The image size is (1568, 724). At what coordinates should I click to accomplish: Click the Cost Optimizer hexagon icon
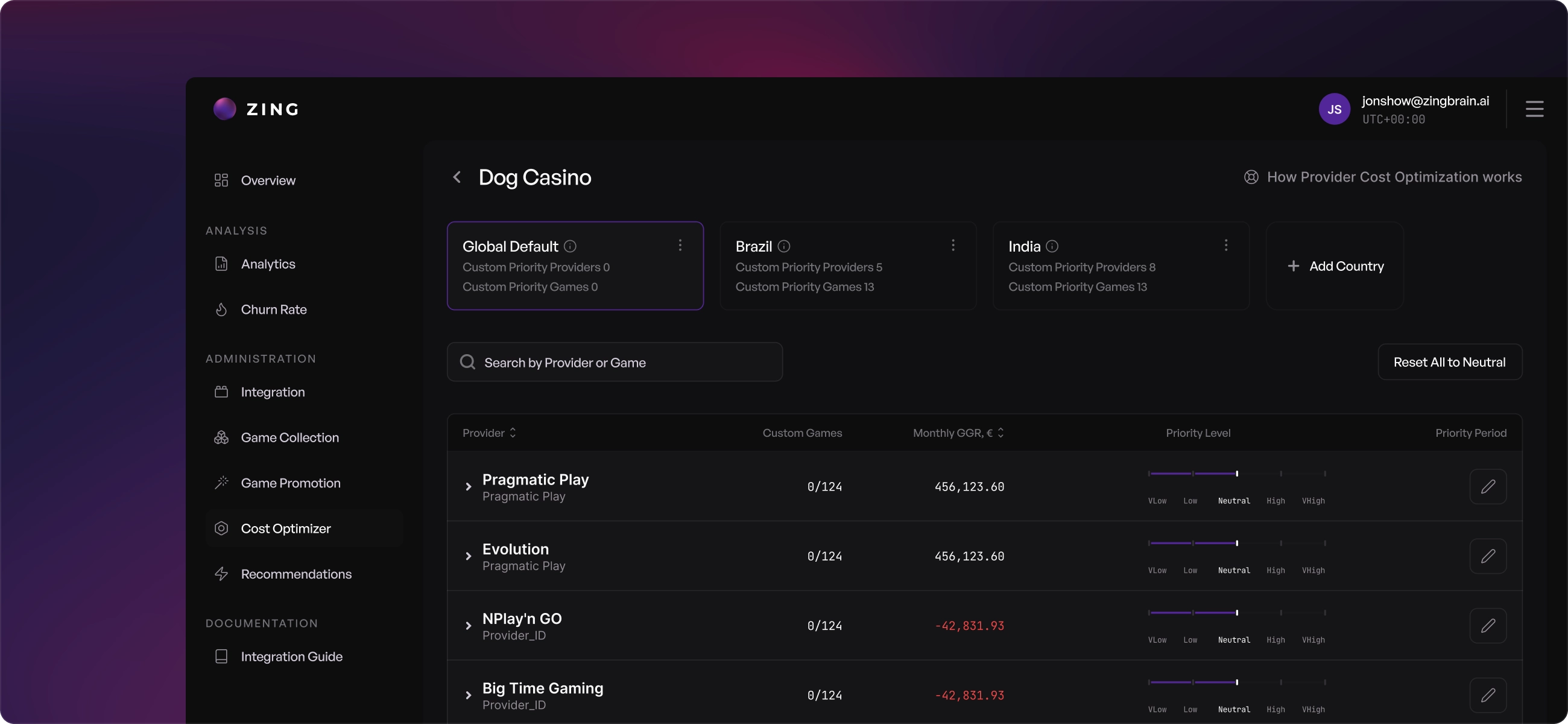pos(221,528)
